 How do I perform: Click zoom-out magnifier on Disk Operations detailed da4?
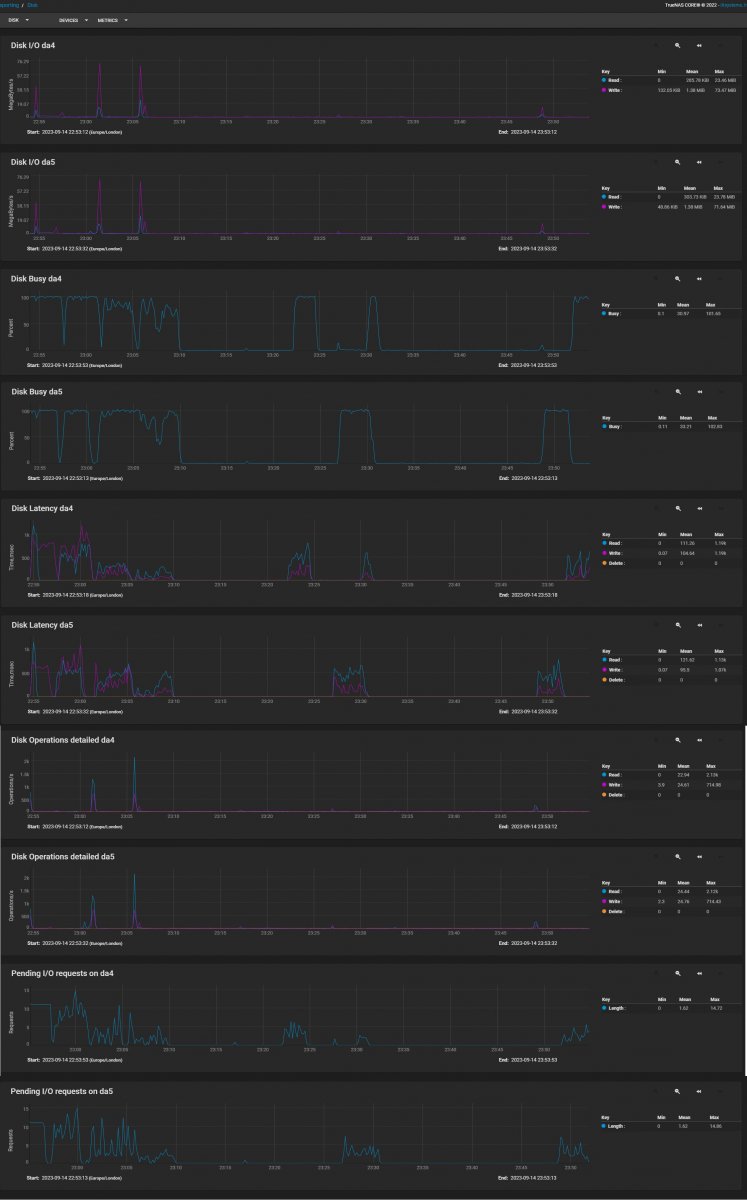pyautogui.click(x=677, y=740)
